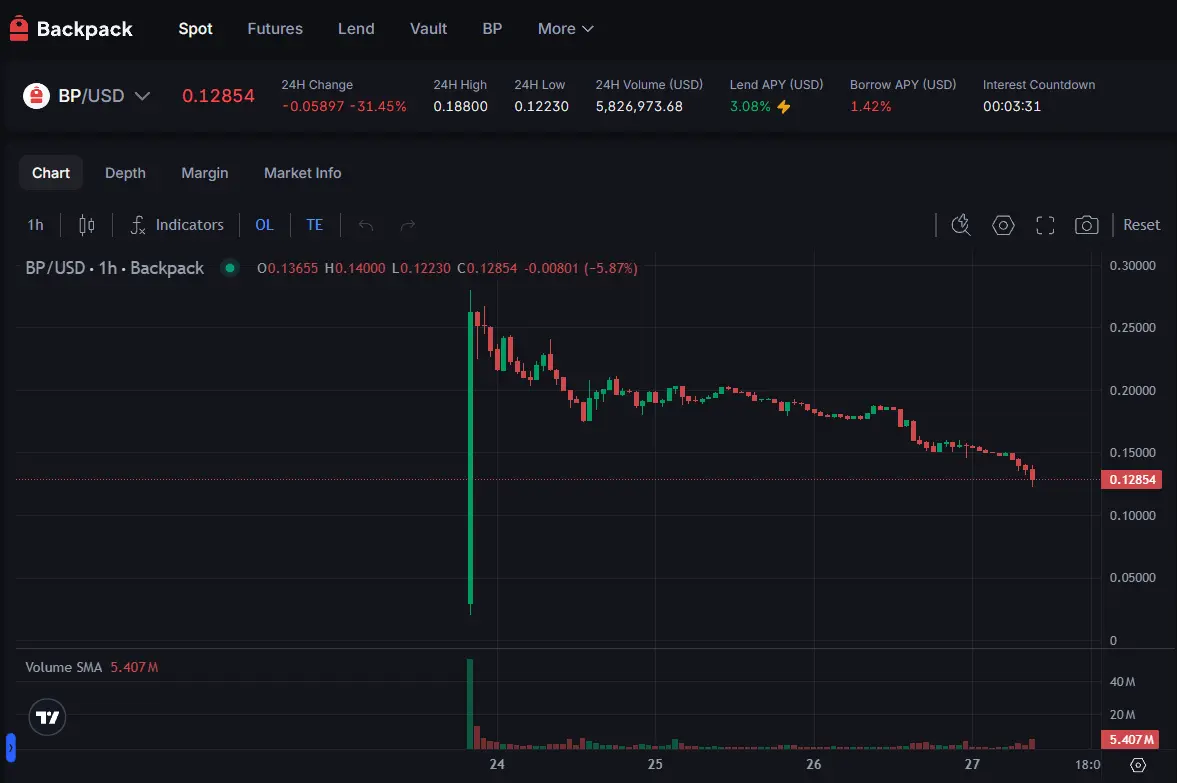Viewport: 1177px width, 783px height.
Task: Click the date label 25 on time axis
Action: [x=655, y=764]
